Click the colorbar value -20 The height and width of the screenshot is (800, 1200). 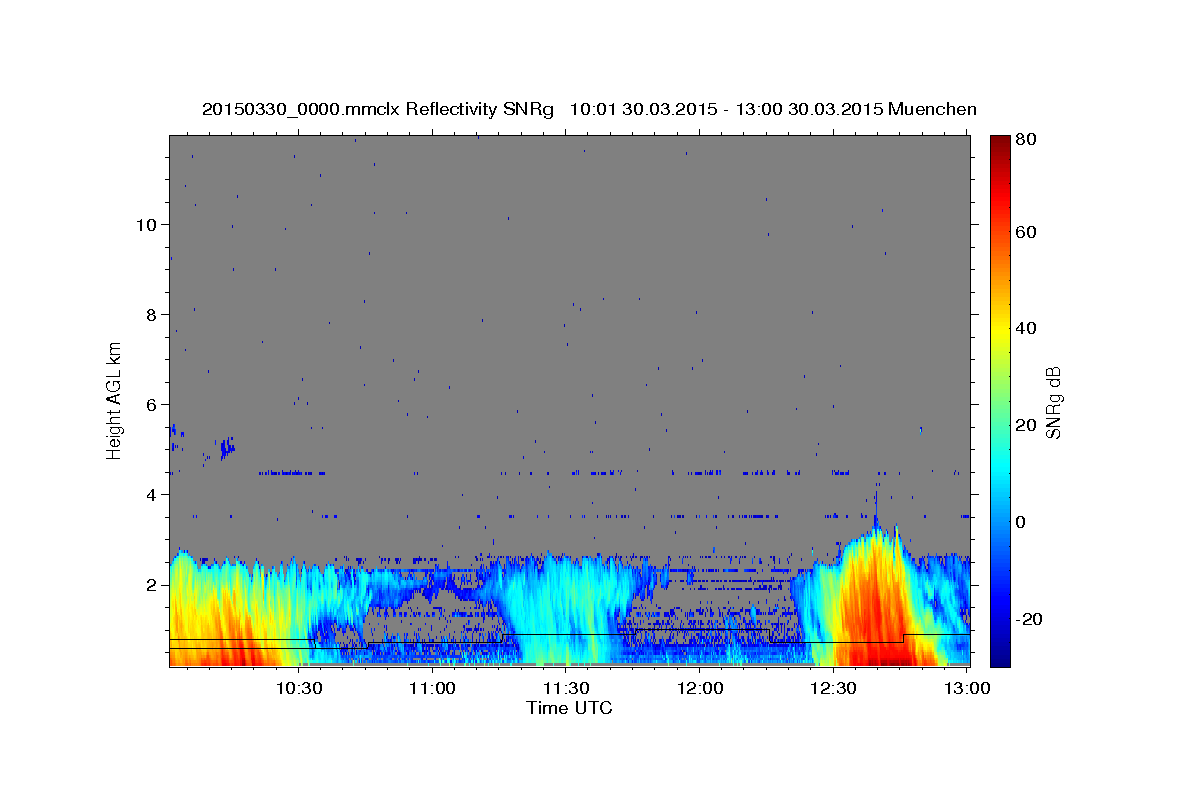1028,619
